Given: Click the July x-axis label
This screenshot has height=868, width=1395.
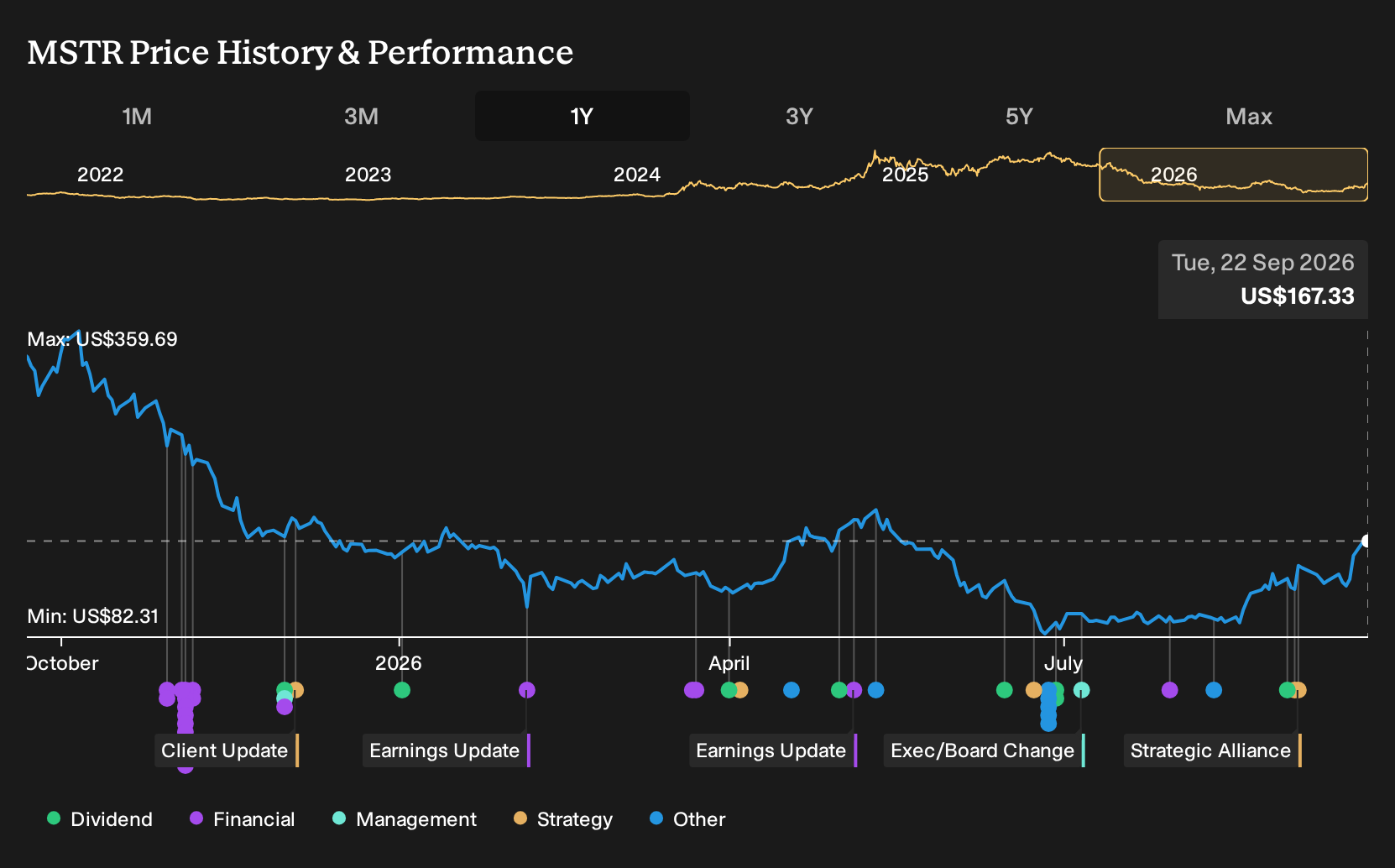Looking at the screenshot, I should click(1063, 663).
